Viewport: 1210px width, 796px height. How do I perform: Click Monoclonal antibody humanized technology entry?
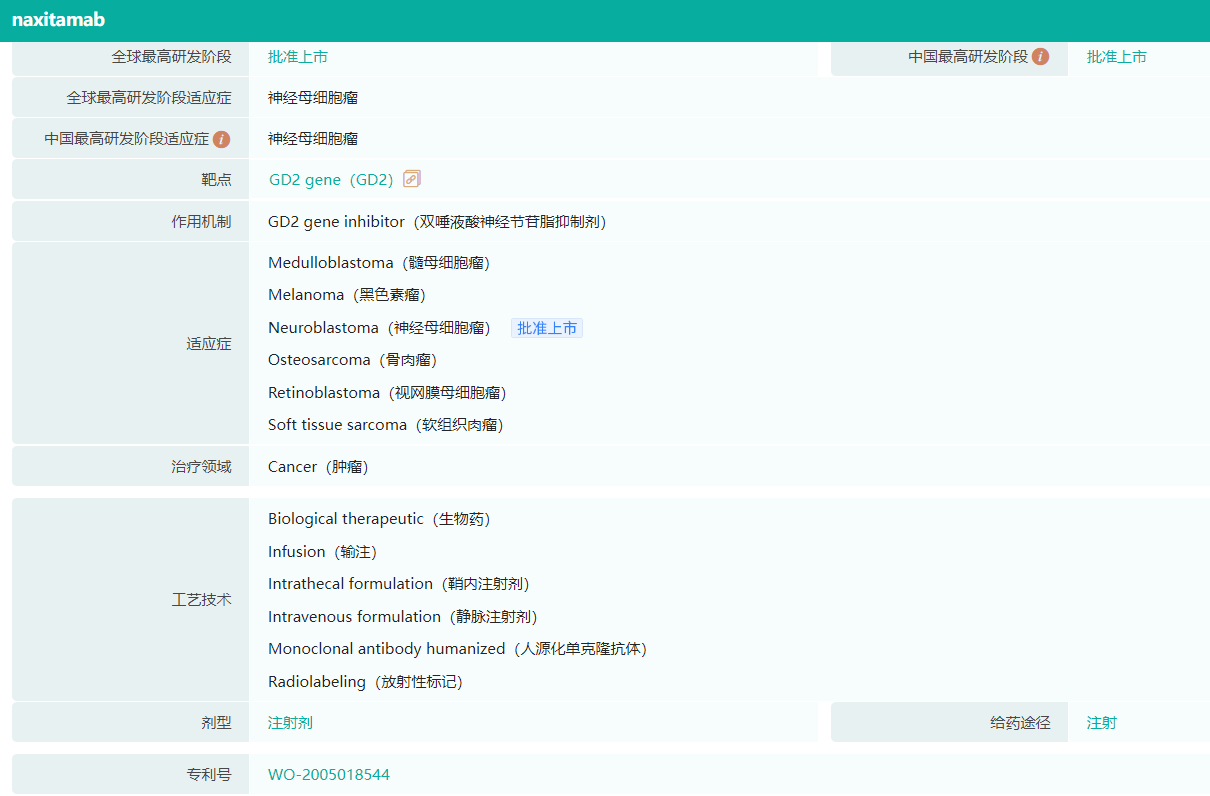[x=457, y=649]
